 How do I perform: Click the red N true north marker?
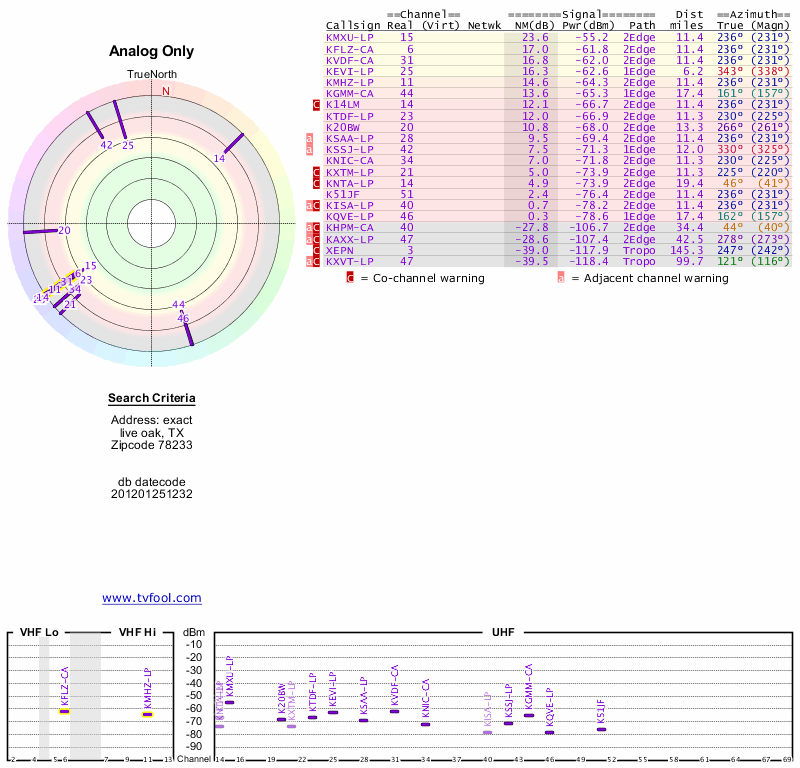click(x=166, y=91)
